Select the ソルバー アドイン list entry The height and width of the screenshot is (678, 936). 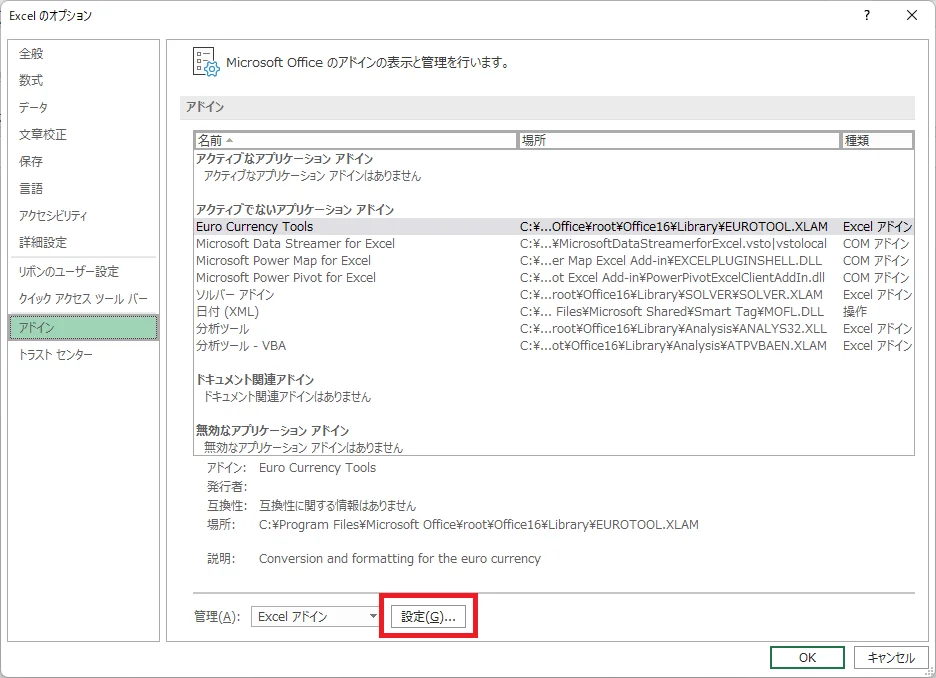coord(235,295)
